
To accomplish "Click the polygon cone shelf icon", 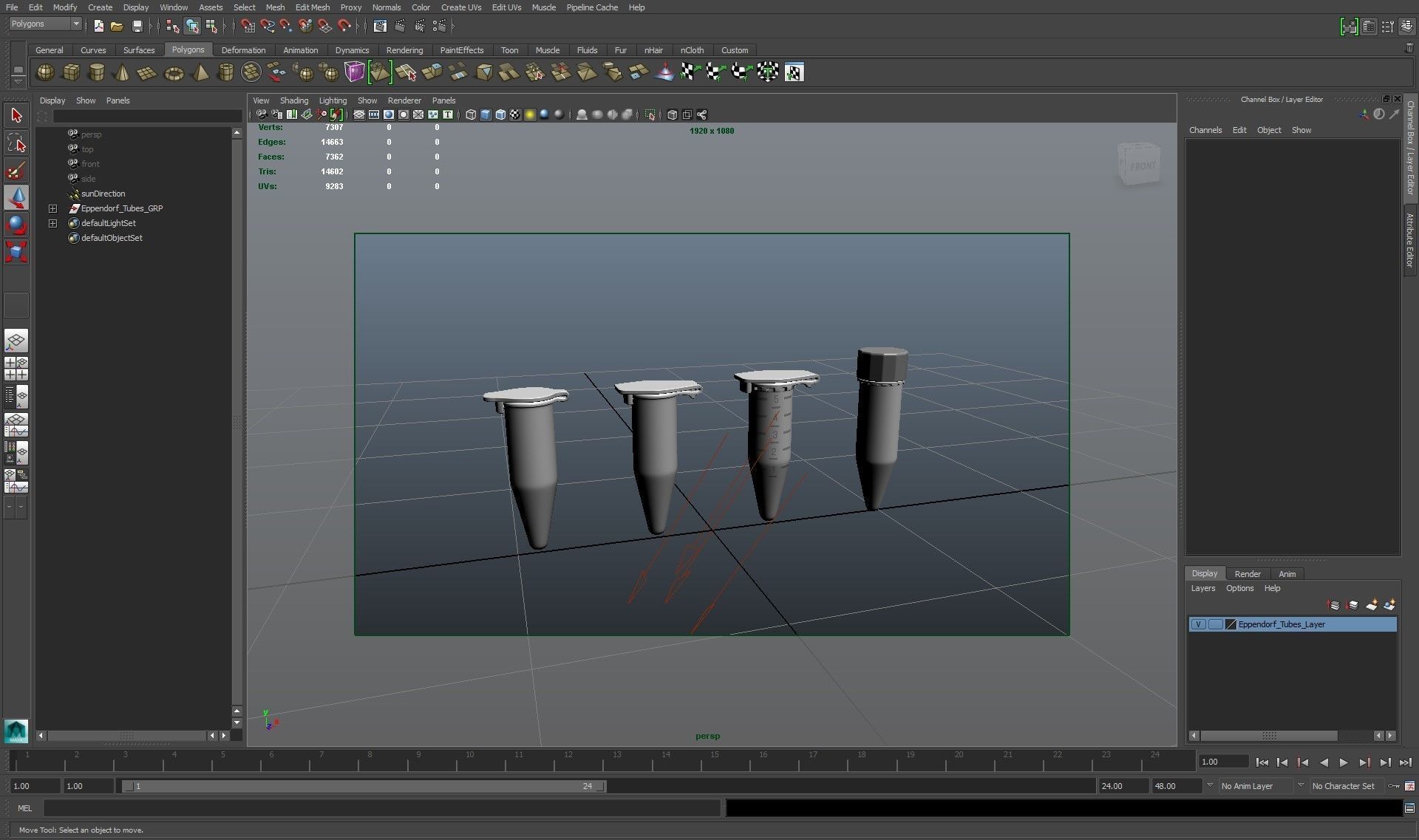I will coord(123,72).
